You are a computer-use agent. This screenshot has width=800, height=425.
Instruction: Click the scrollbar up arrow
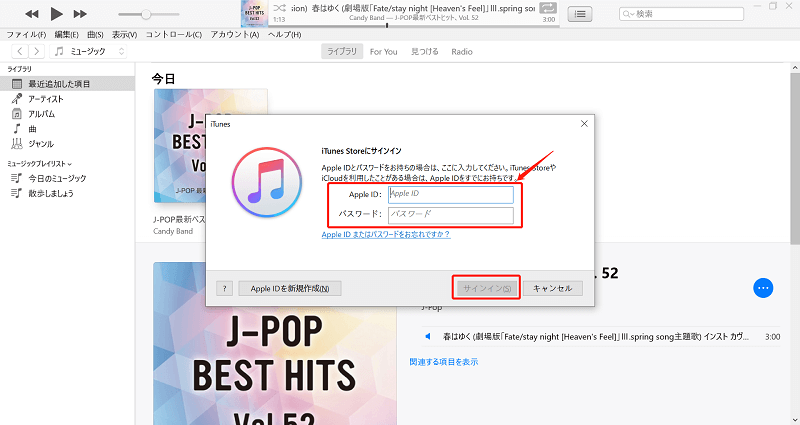[795, 67]
